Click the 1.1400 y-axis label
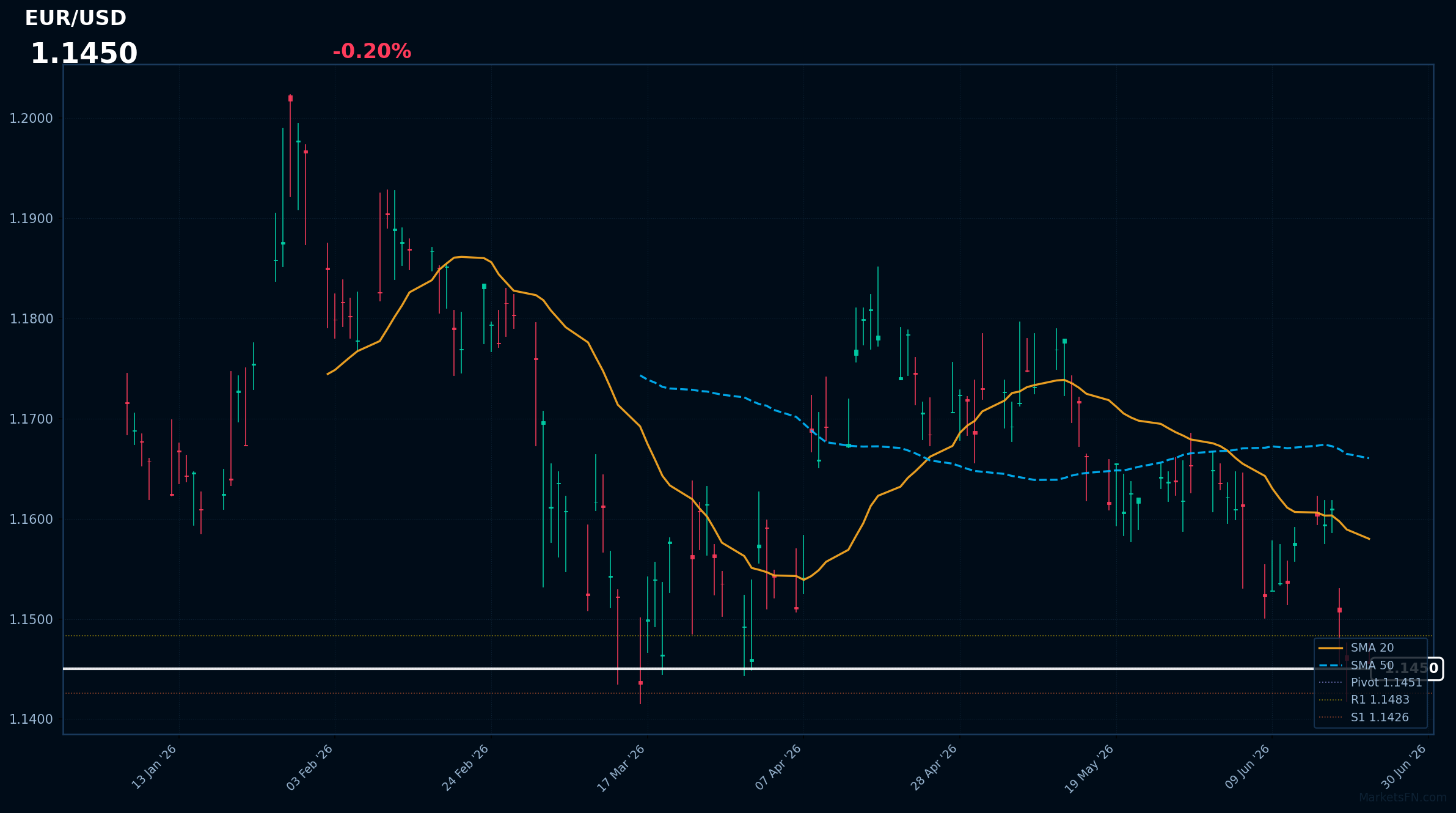This screenshot has width=1456, height=813. click(x=31, y=719)
